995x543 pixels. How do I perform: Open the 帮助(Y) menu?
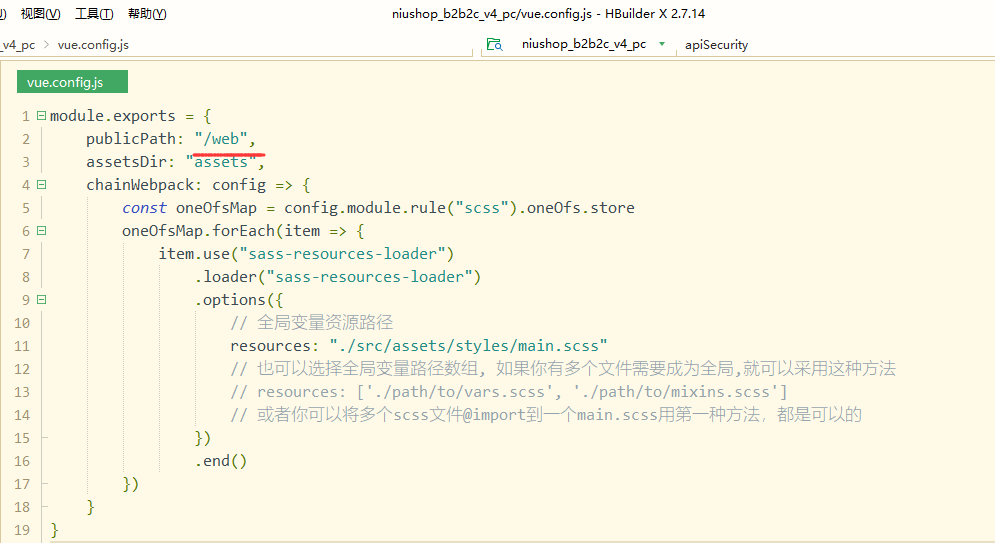click(x=147, y=14)
